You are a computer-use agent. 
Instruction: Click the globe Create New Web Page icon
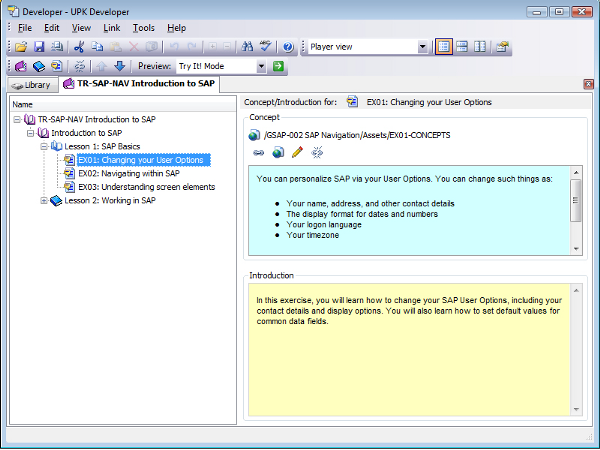[278, 153]
